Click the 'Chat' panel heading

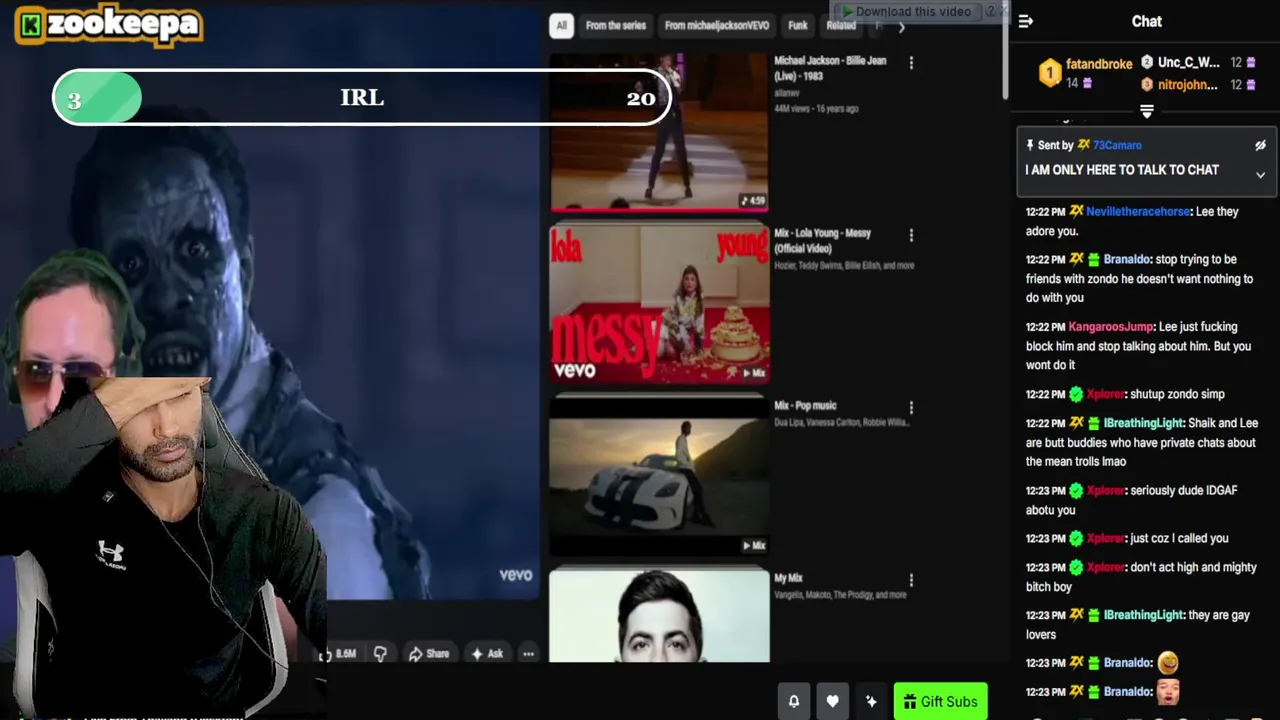point(1147,21)
